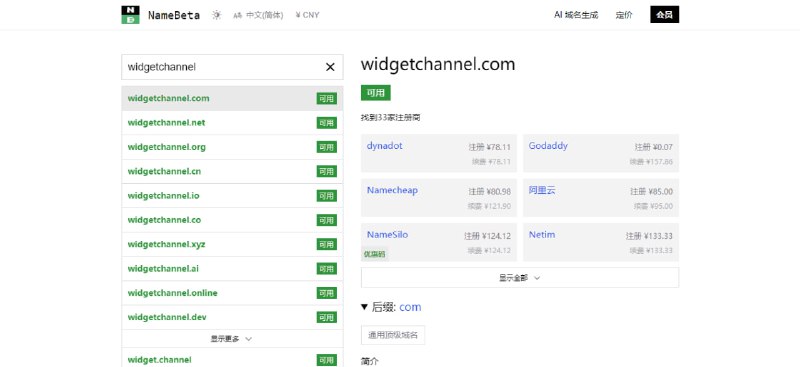This screenshot has width=800, height=367.
Task: Click the 可用 badge beside widget.channel
Action: 327,360
